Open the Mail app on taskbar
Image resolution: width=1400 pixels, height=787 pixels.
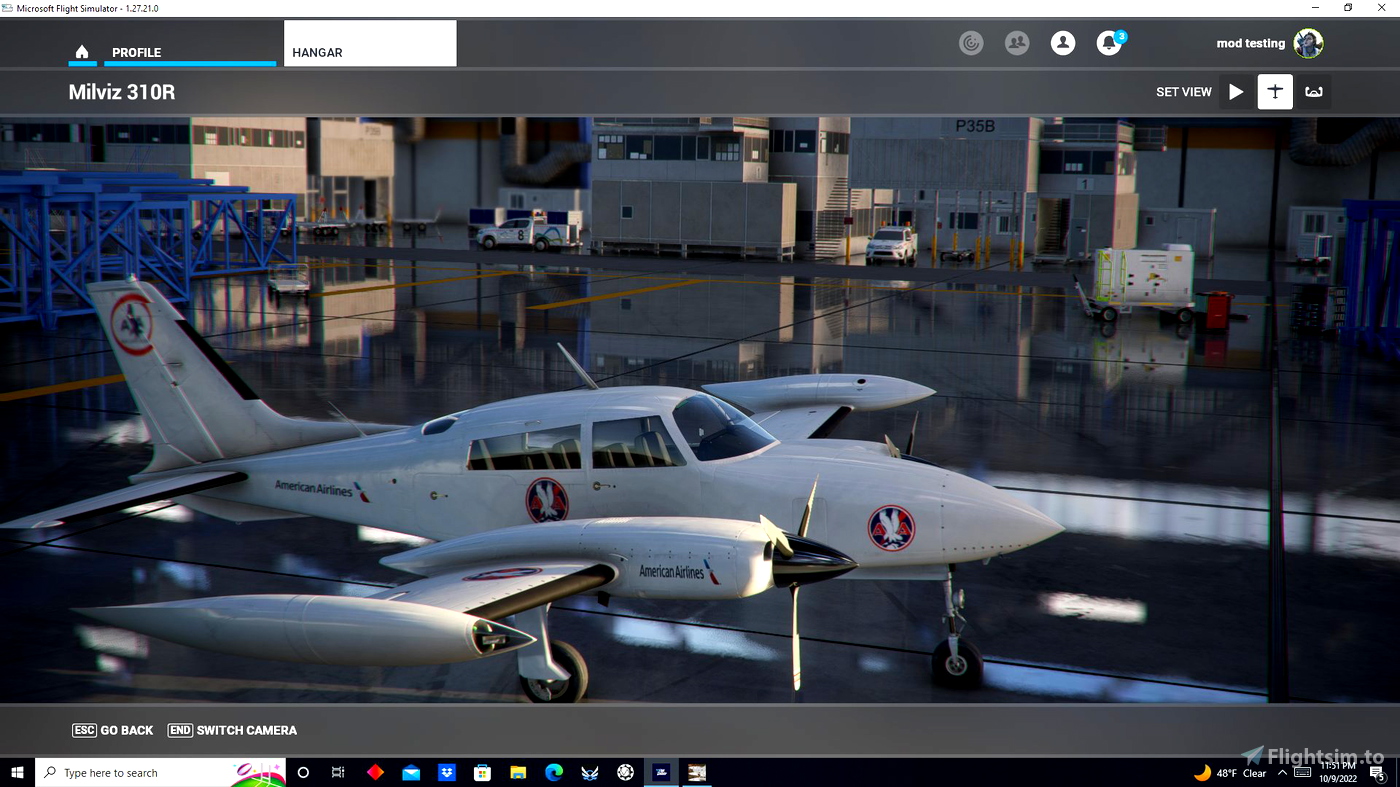coord(411,772)
